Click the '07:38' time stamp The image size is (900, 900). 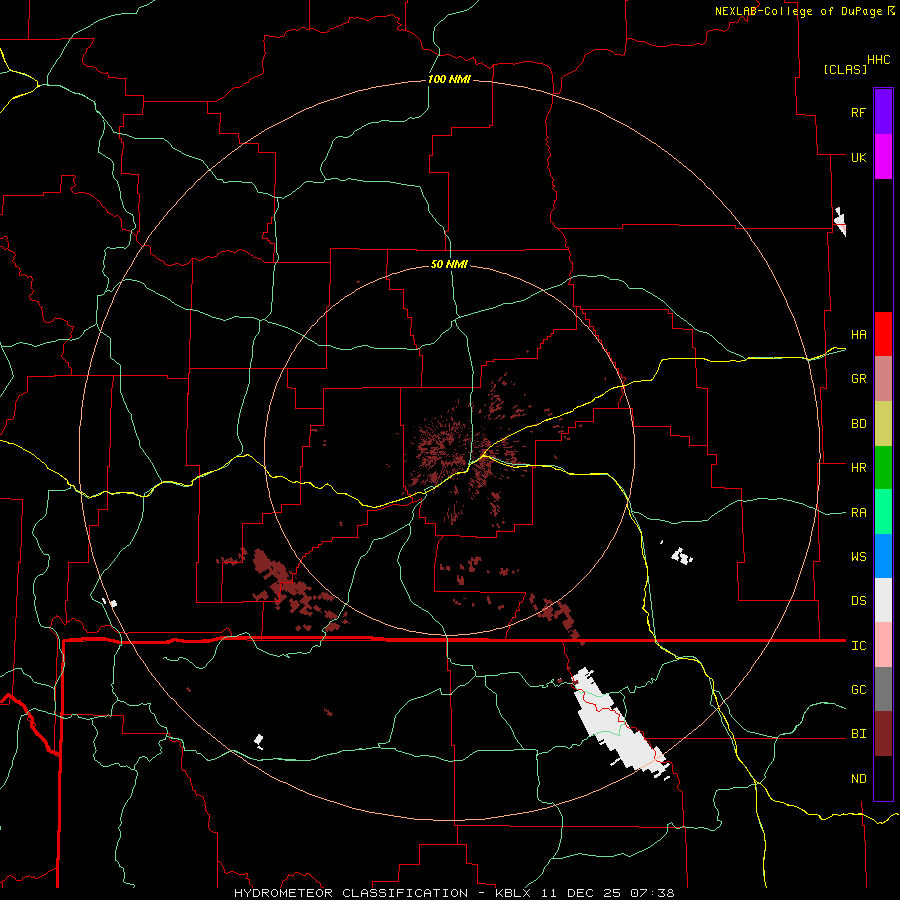click(x=651, y=893)
